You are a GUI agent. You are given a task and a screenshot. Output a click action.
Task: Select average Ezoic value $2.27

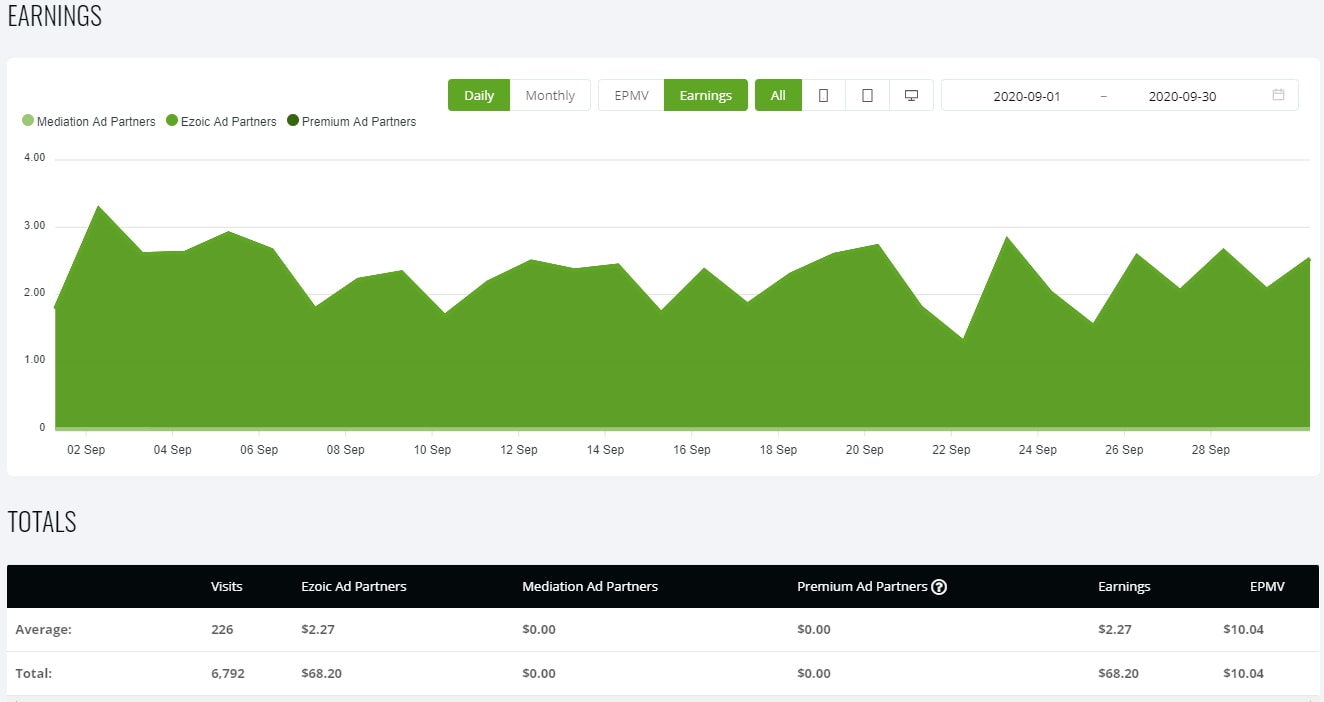point(317,629)
